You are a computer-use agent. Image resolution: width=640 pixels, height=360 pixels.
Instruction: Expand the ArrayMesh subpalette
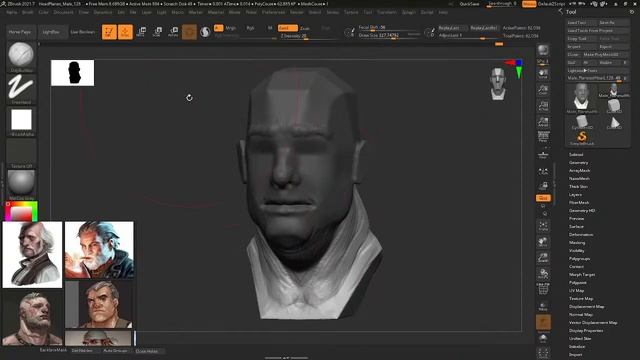(579, 171)
